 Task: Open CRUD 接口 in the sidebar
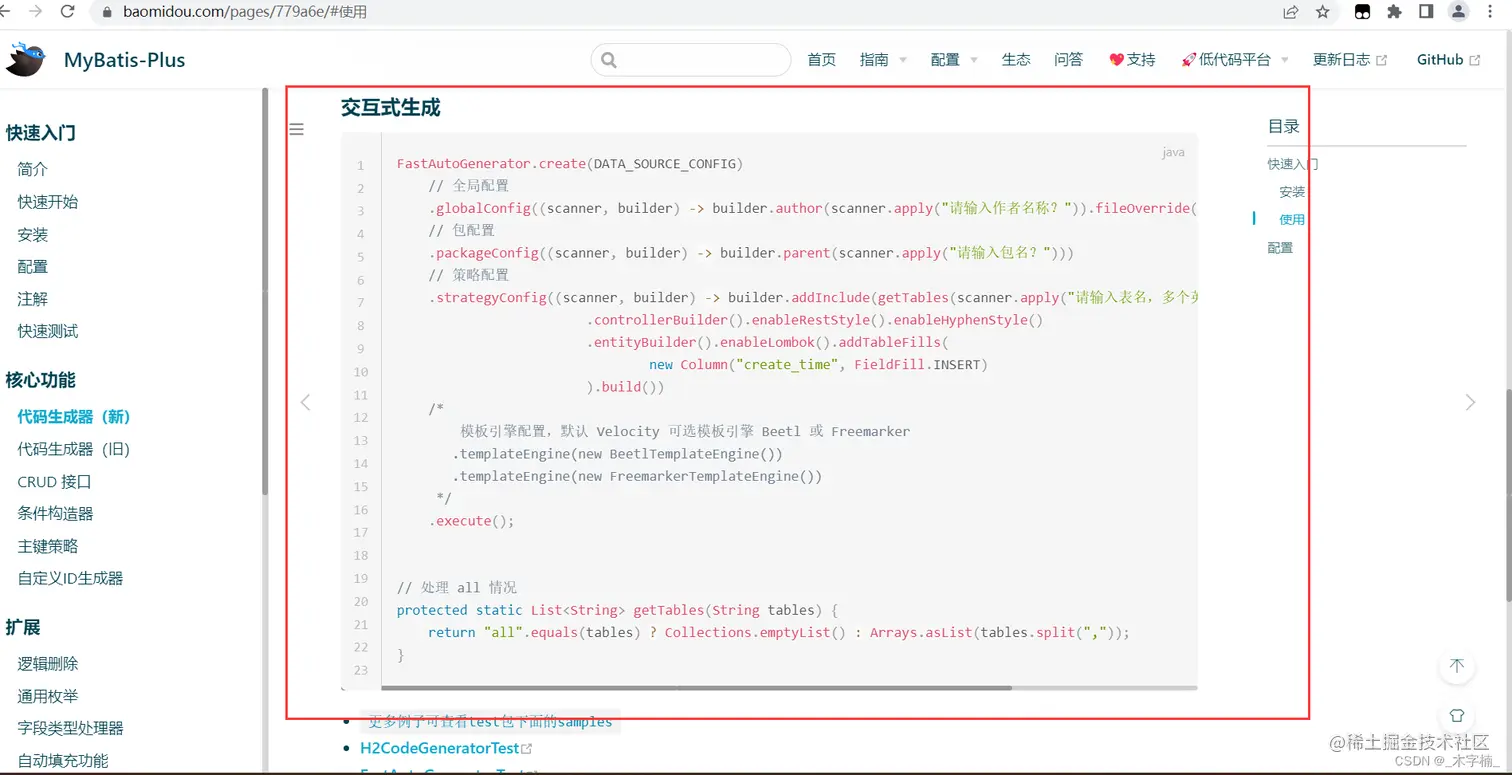point(55,482)
